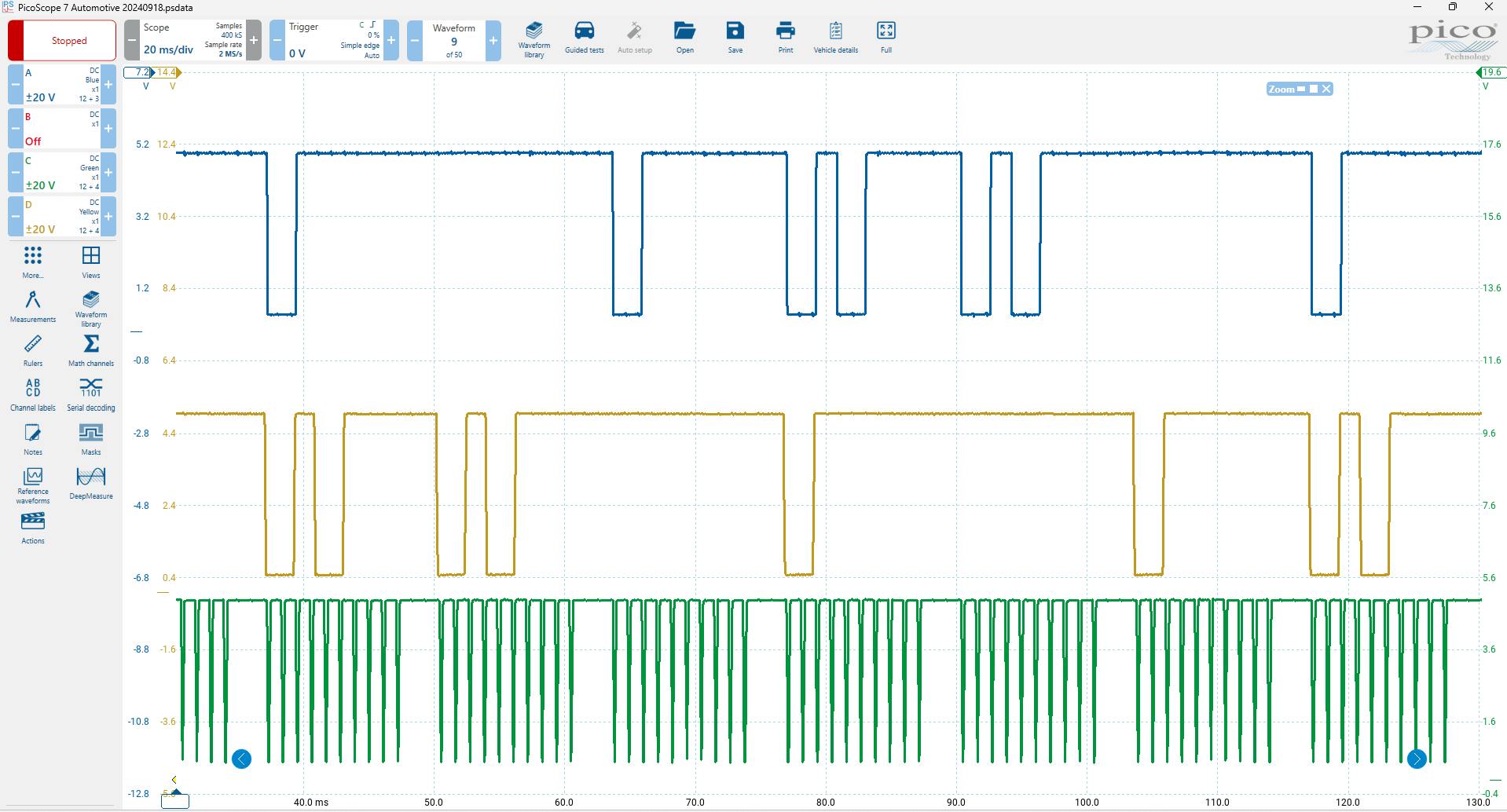Screen dimensions: 1507x812
Task: Launch DeepMeasure analysis
Action: coord(90,481)
